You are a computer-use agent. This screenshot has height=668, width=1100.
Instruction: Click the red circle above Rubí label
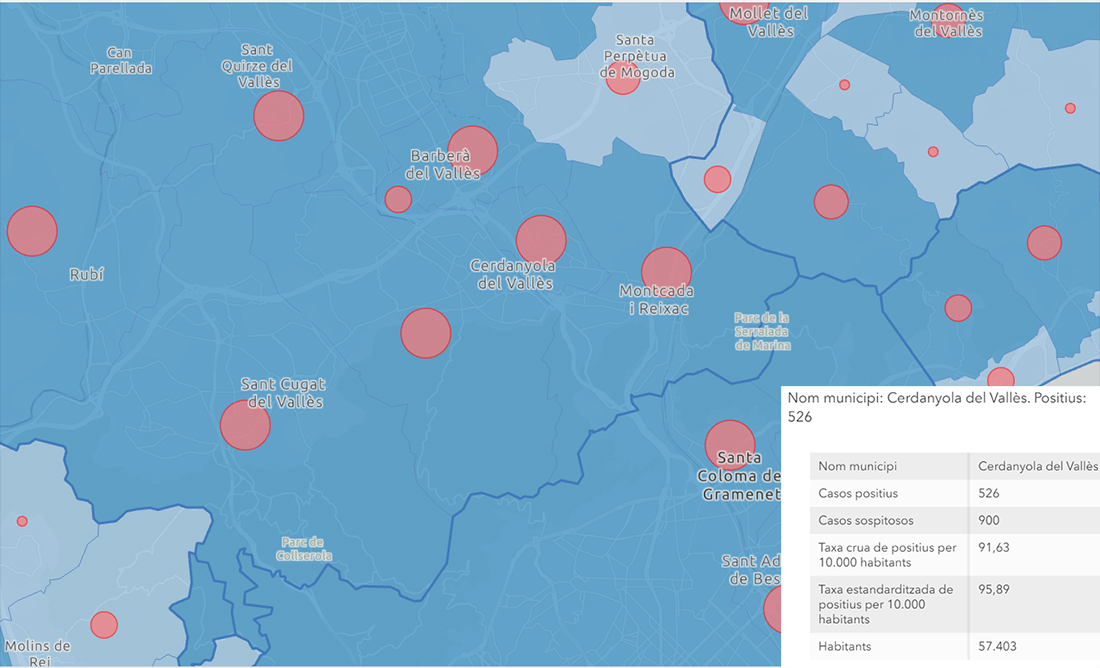coord(32,231)
